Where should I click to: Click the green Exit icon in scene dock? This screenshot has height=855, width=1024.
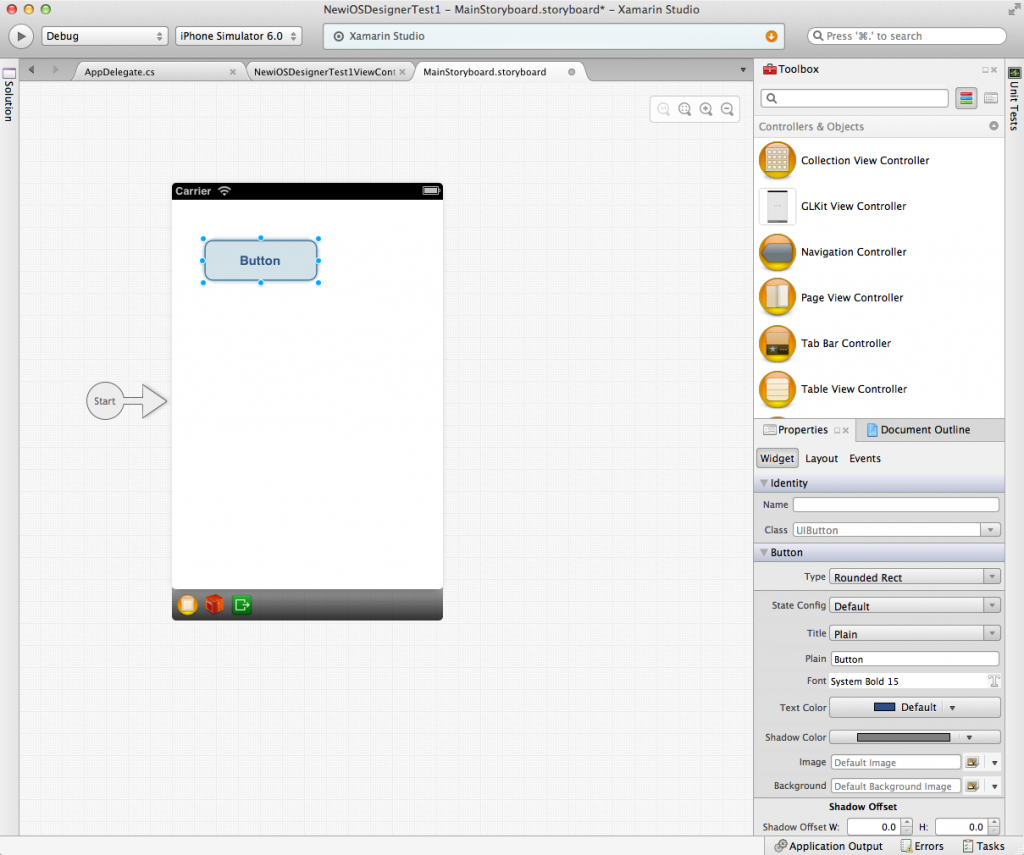point(242,605)
